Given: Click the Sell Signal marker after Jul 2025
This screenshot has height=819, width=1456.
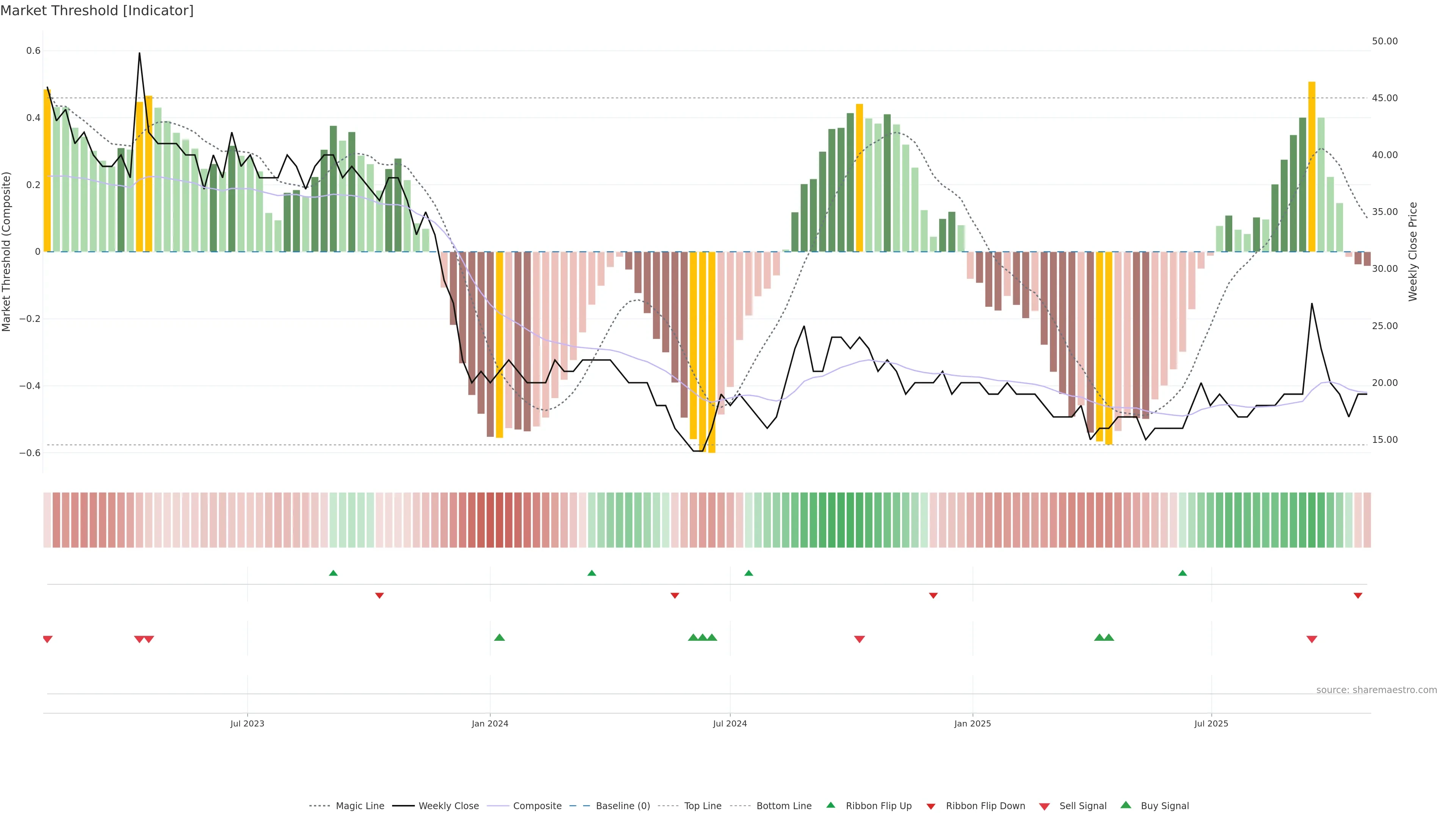Looking at the screenshot, I should (1312, 639).
